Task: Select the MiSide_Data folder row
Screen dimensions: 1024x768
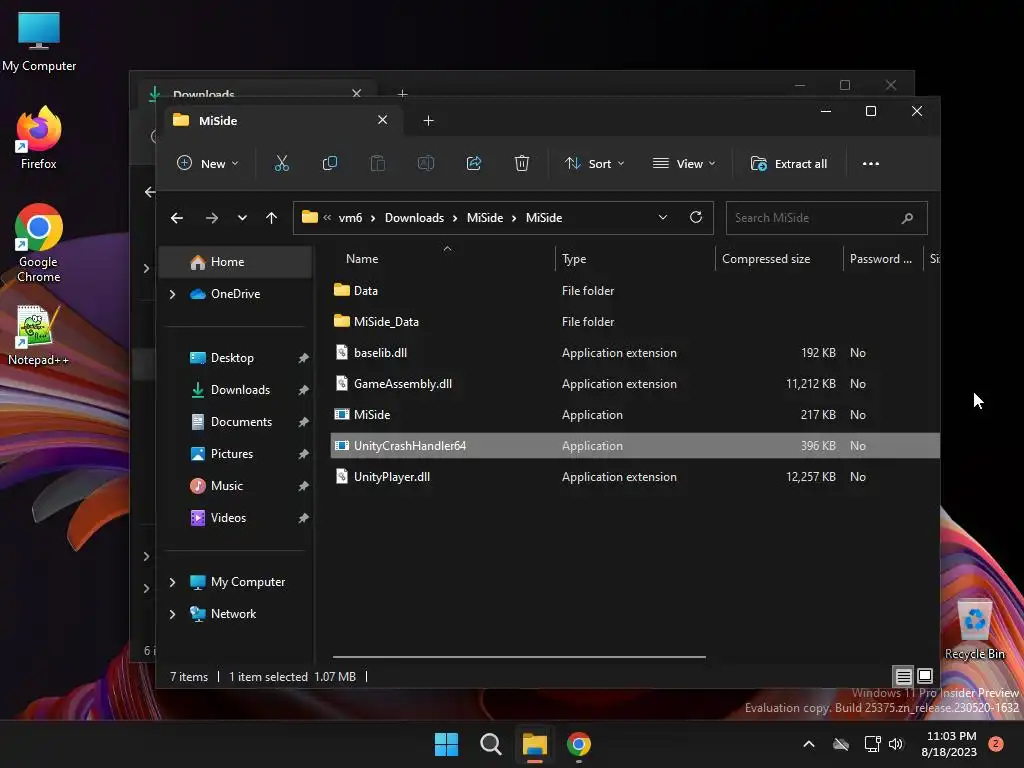Action: 635,321
